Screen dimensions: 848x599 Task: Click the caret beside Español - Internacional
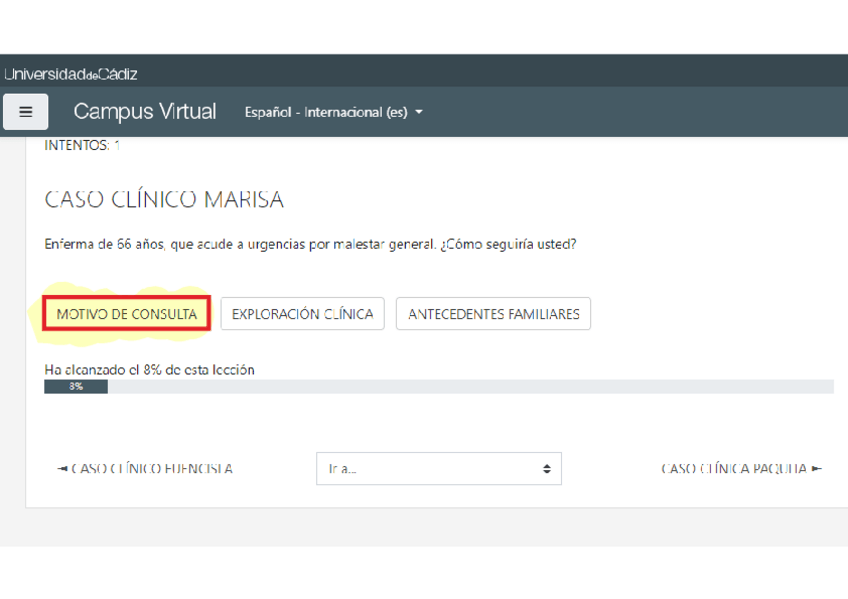coord(419,112)
